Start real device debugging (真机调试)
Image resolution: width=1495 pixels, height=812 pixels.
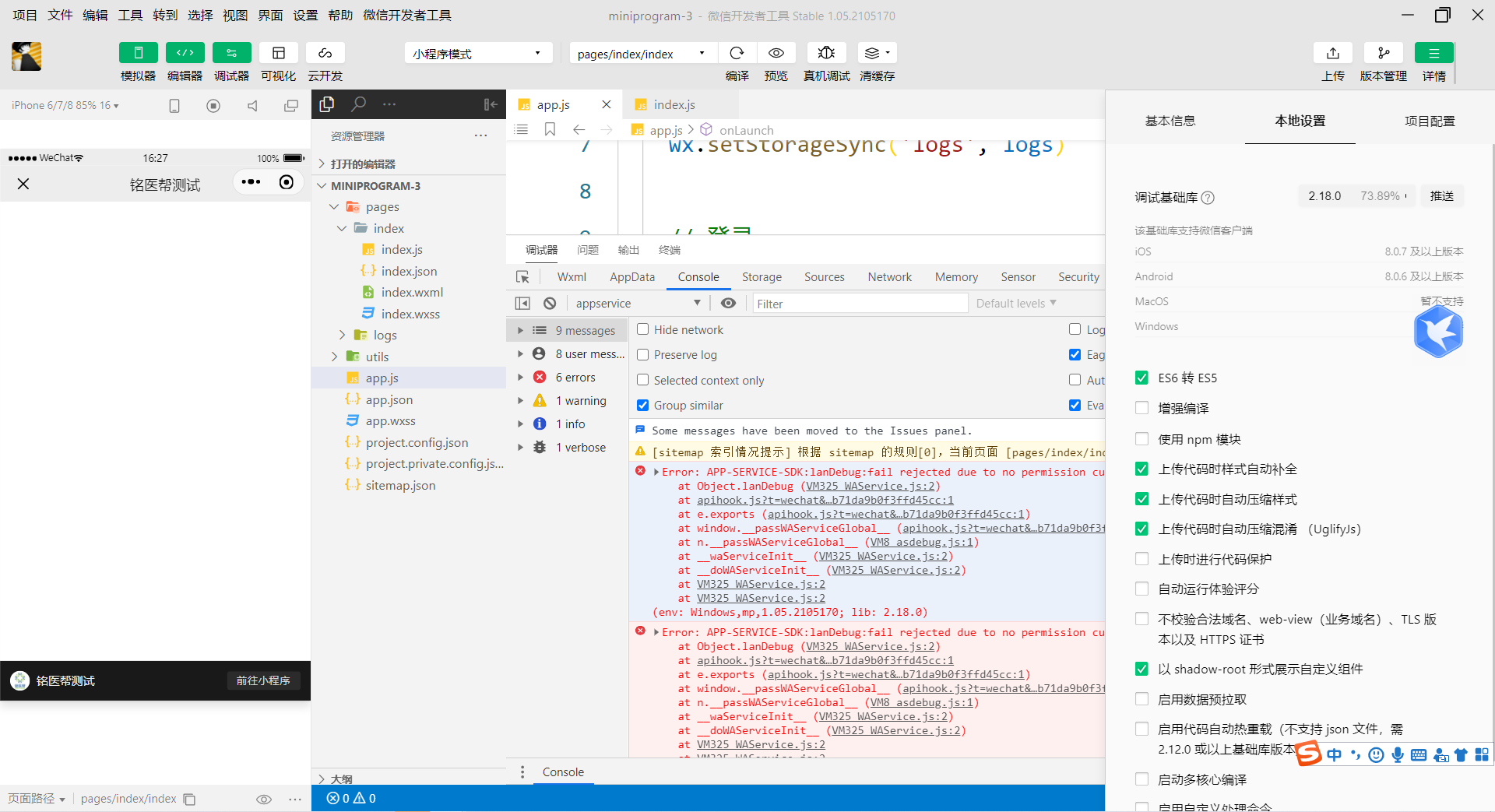pos(826,53)
